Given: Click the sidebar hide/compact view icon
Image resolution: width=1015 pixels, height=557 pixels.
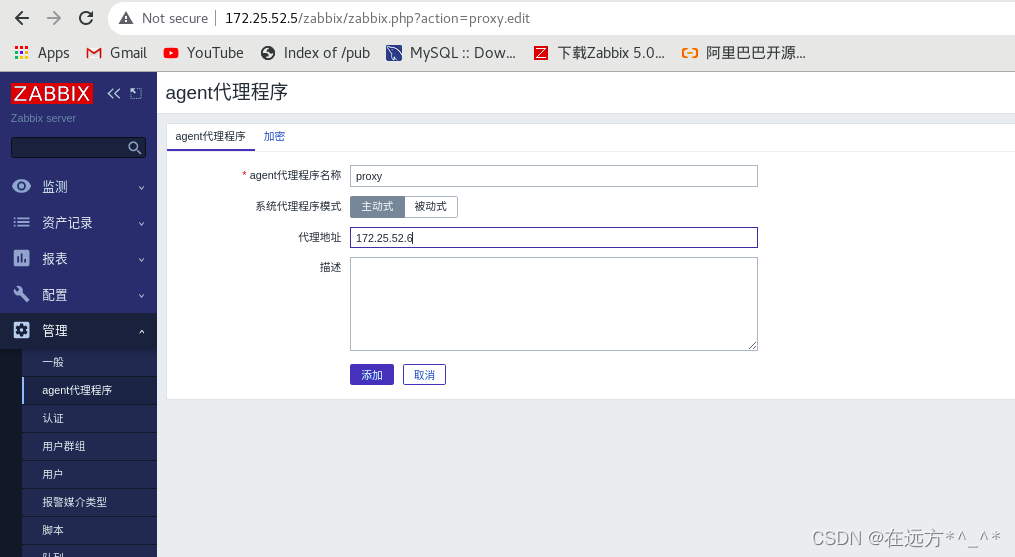Looking at the screenshot, I should (136, 93).
